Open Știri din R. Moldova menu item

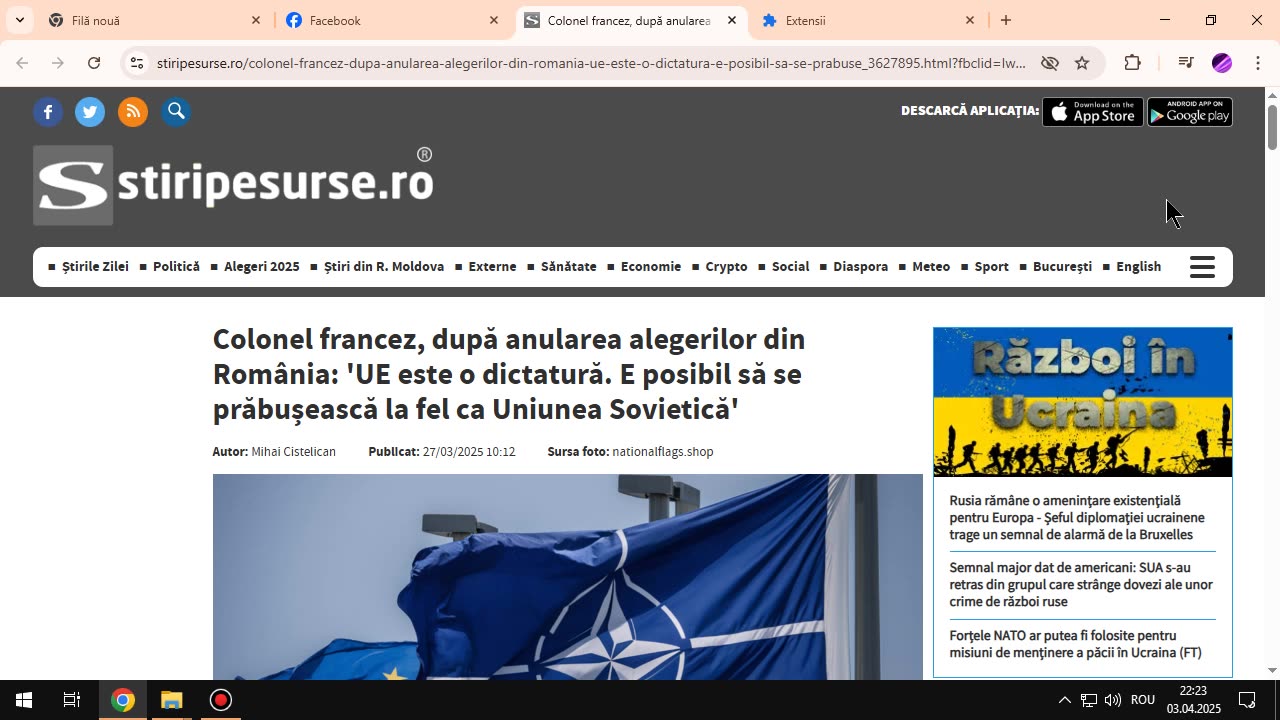(384, 267)
